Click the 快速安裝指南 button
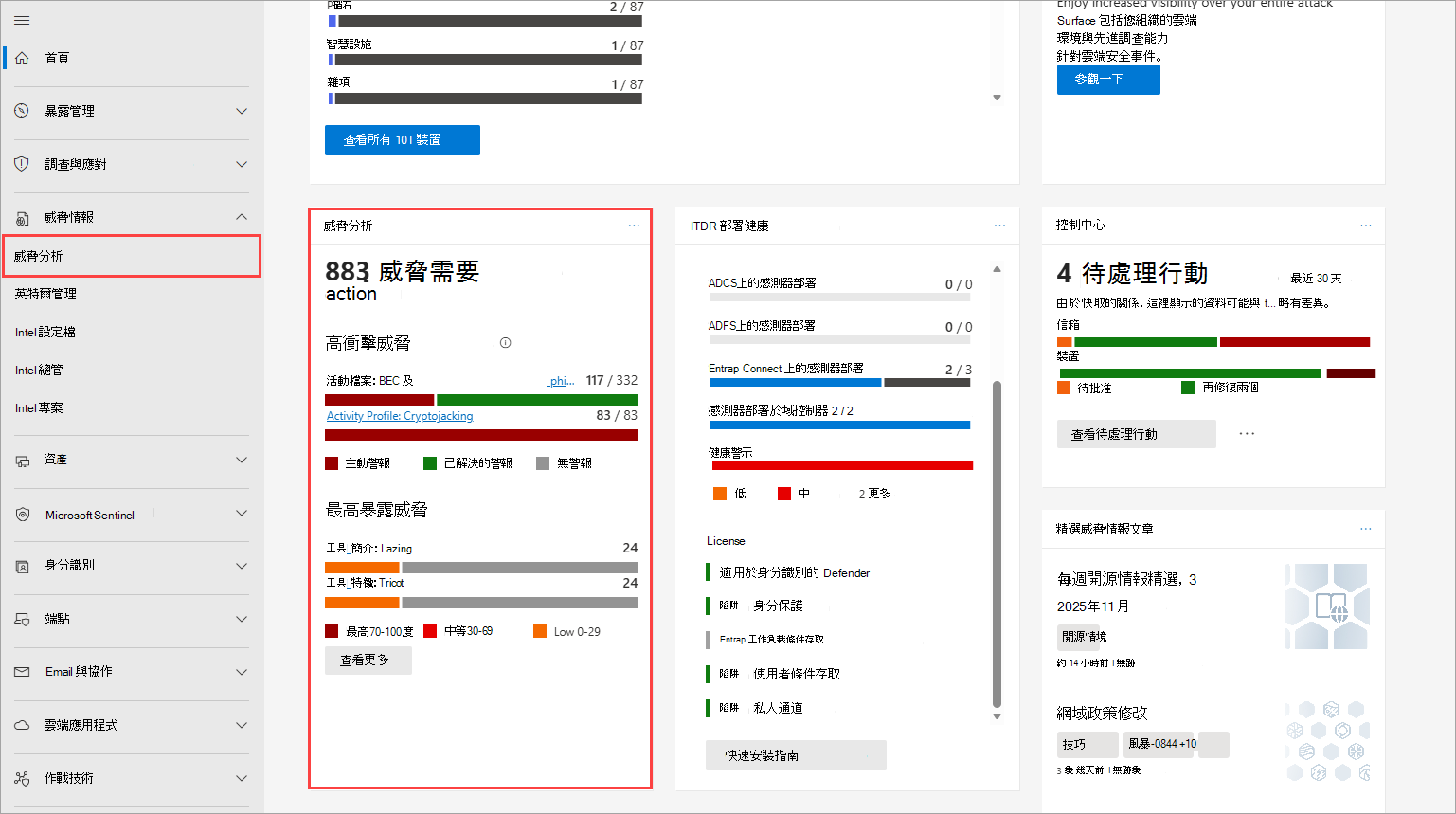The image size is (1456, 814). coord(796,755)
